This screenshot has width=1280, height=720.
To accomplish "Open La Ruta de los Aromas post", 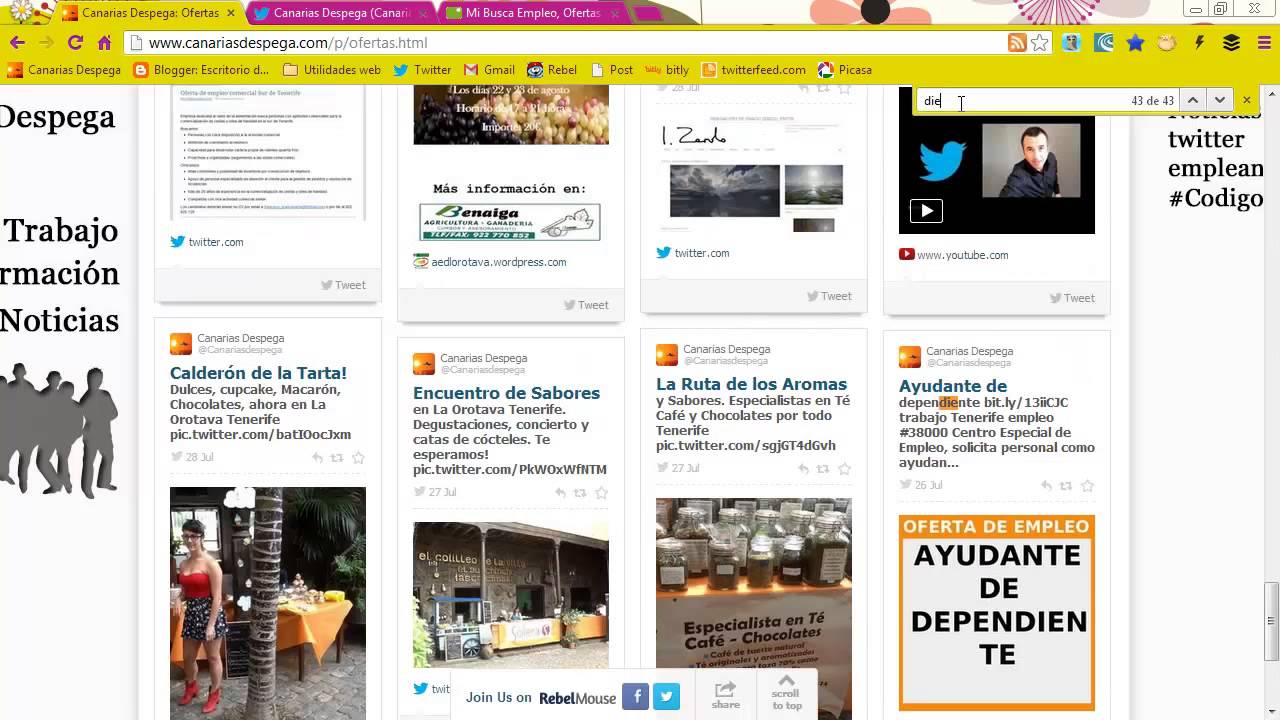I will (751, 384).
